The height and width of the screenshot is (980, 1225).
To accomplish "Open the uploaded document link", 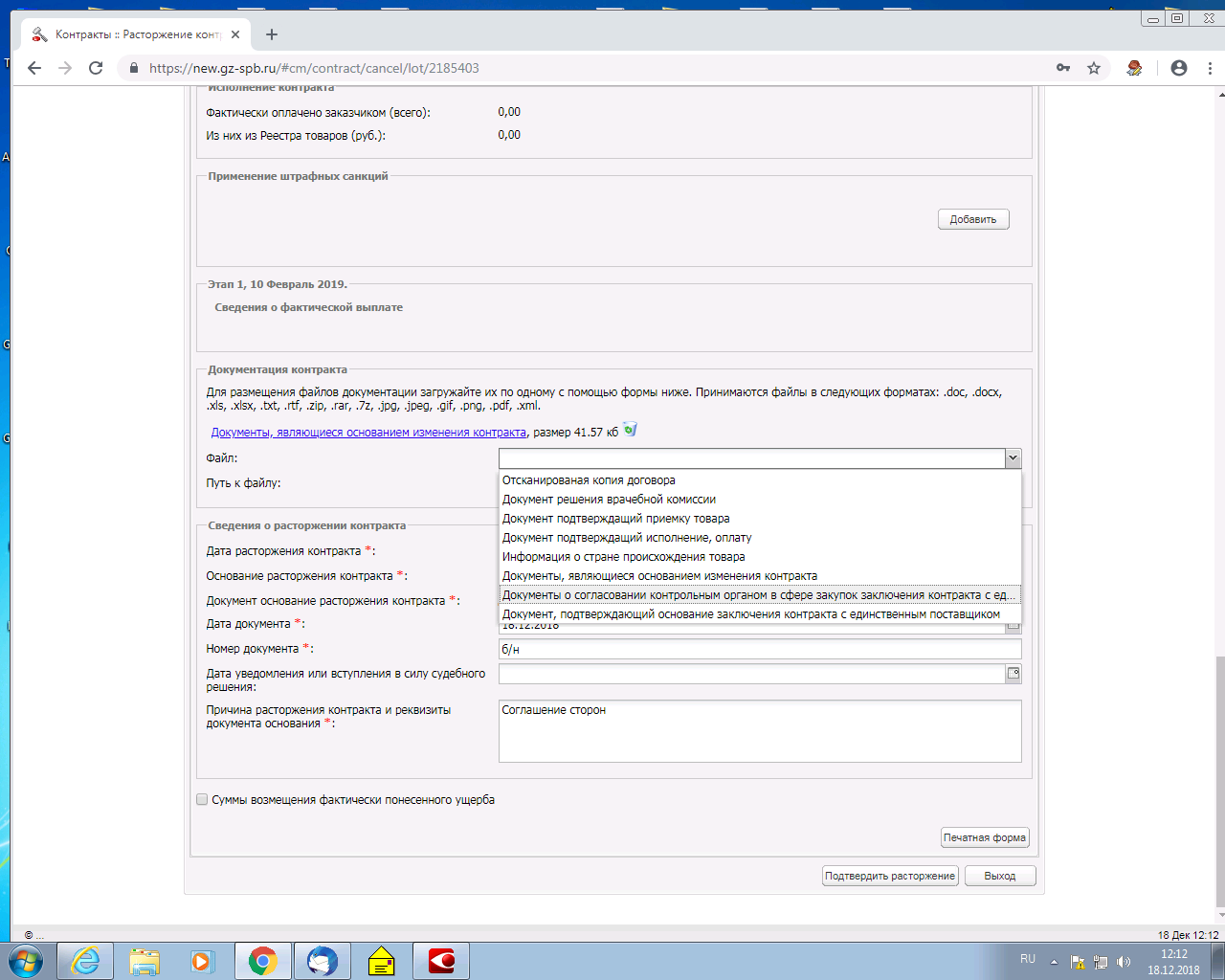I will pyautogui.click(x=368, y=433).
